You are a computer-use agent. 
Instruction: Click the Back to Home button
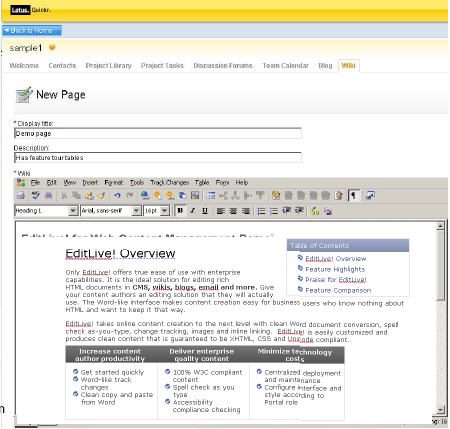[x=32, y=31]
